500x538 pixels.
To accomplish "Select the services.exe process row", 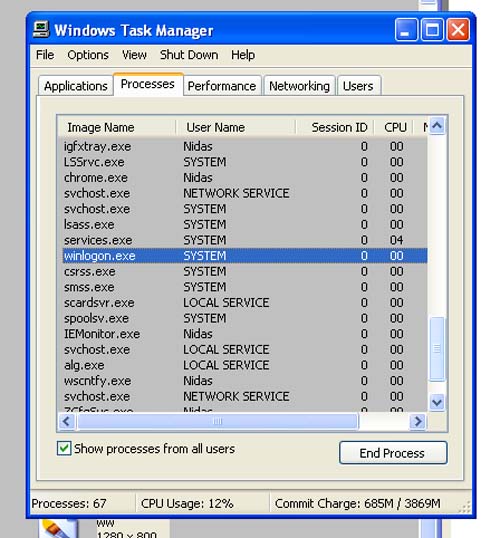I will point(245,240).
